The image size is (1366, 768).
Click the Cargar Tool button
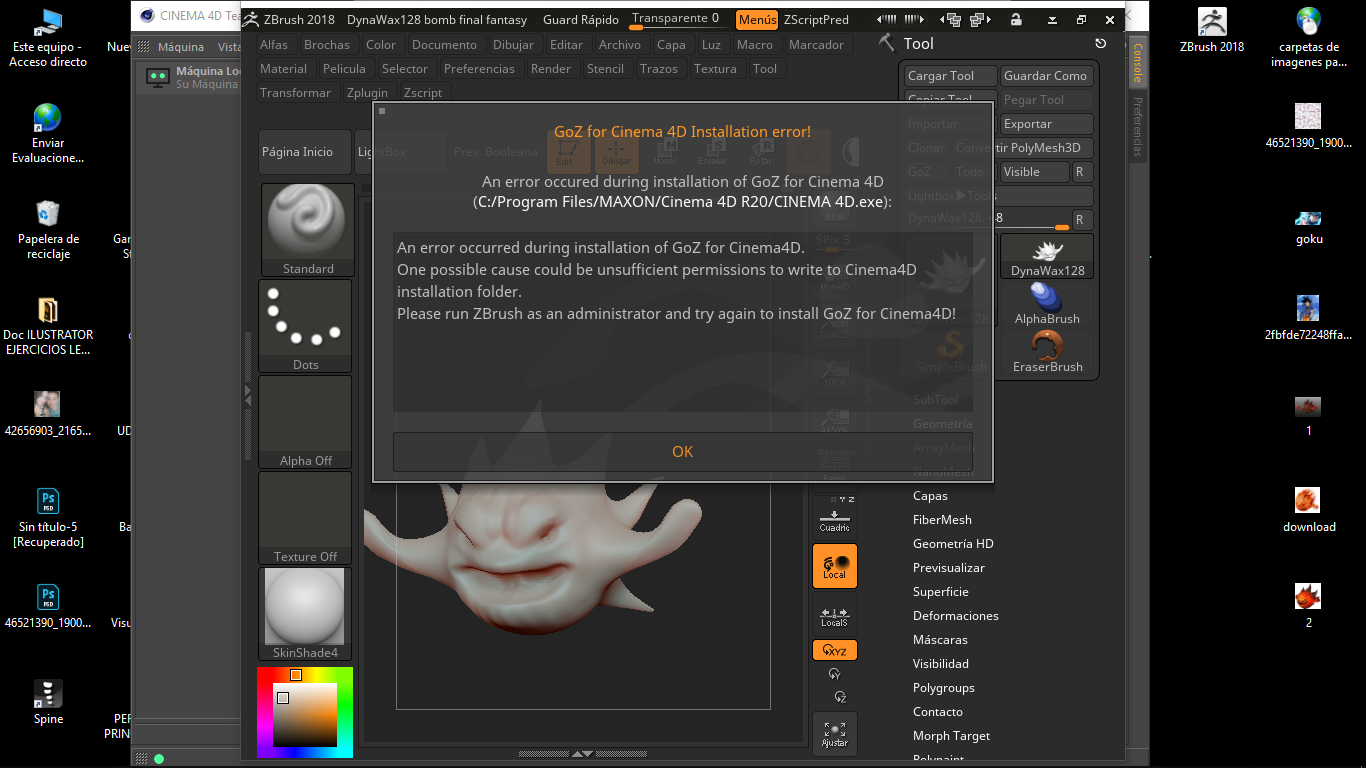click(951, 76)
